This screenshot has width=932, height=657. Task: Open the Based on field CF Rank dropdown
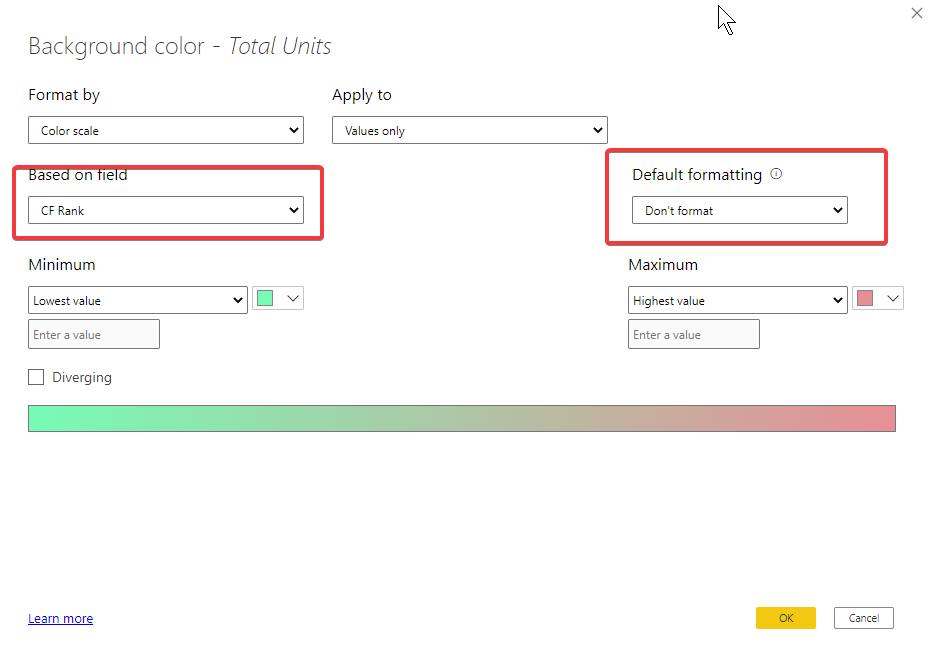click(166, 210)
